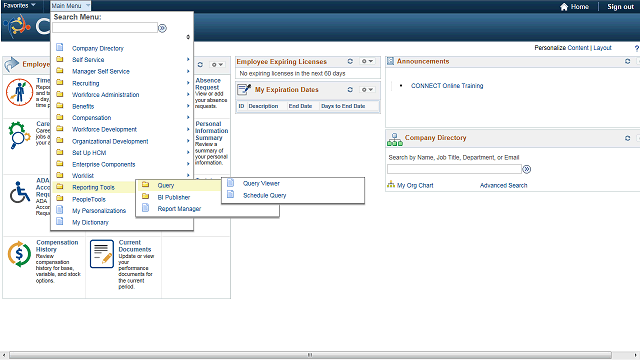Expand the Self Service submenu arrow

tap(188, 60)
